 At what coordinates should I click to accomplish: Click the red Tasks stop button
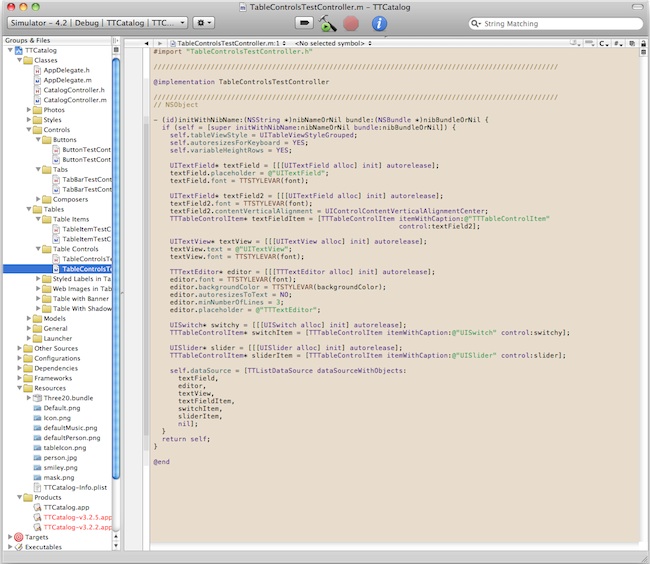(351, 22)
